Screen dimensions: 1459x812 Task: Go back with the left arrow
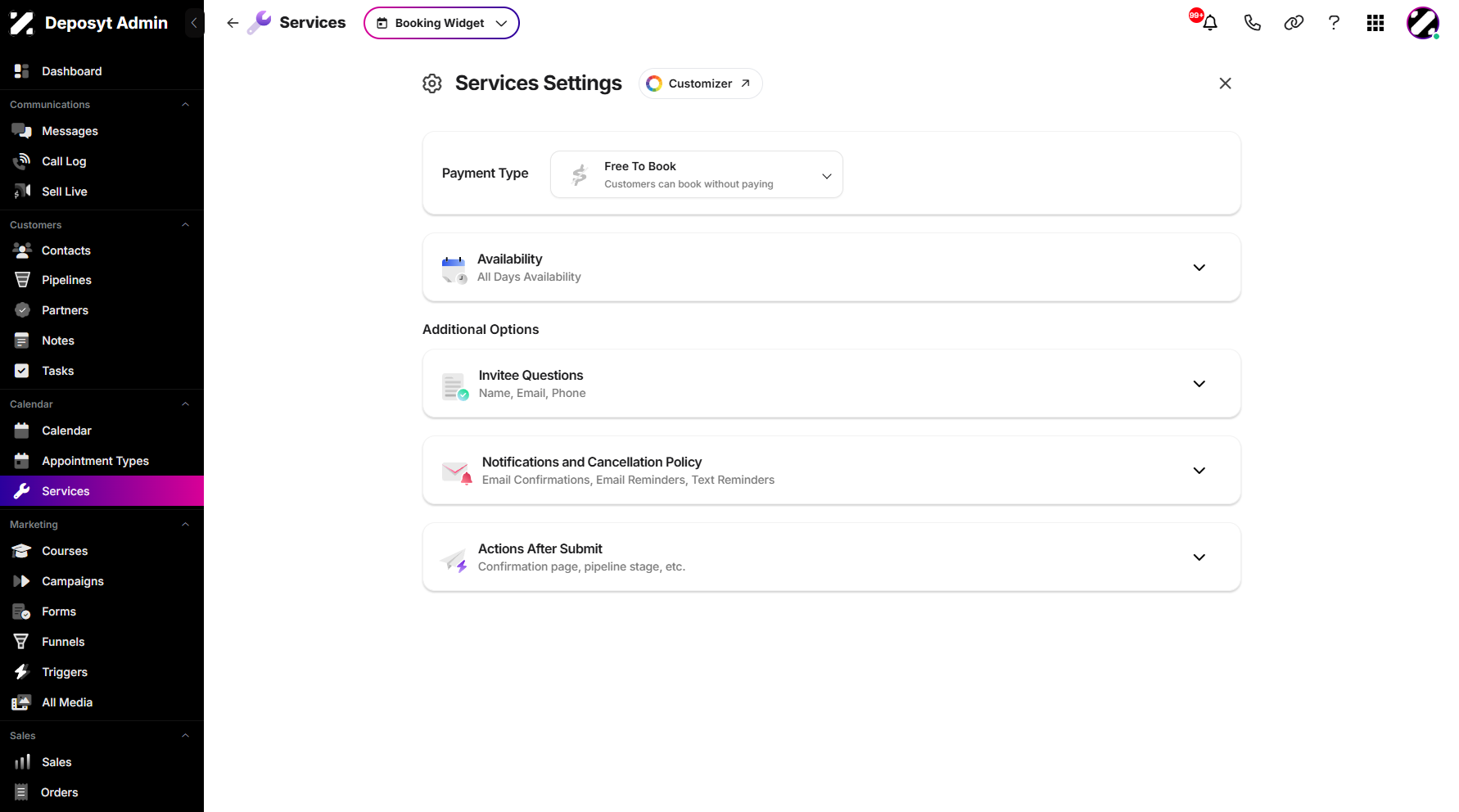(x=233, y=23)
